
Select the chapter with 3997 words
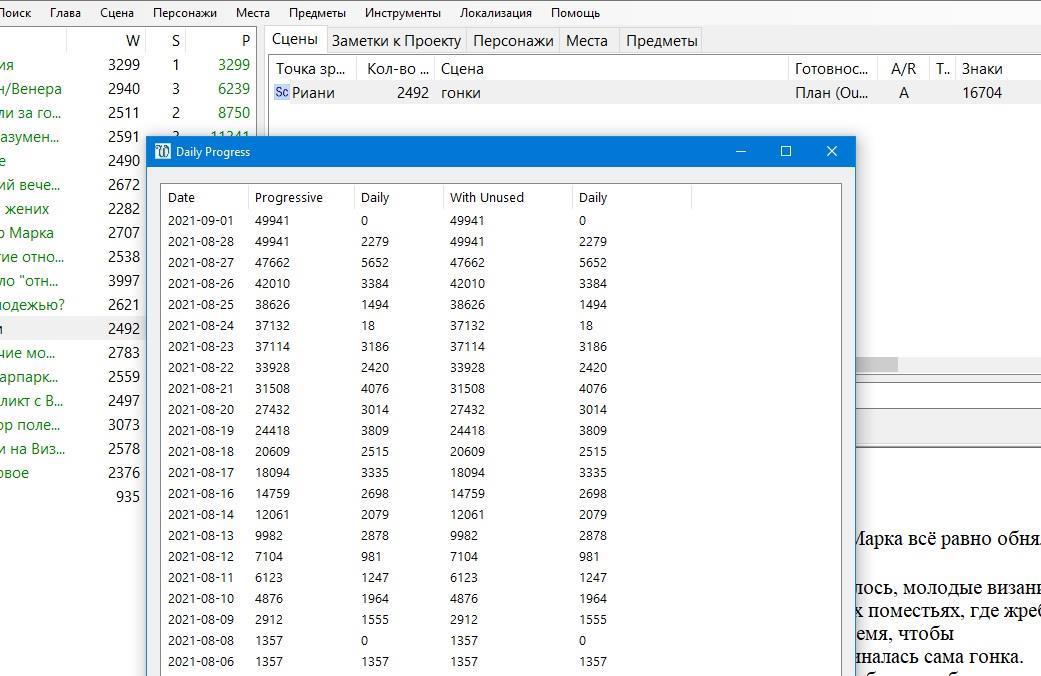coord(70,281)
